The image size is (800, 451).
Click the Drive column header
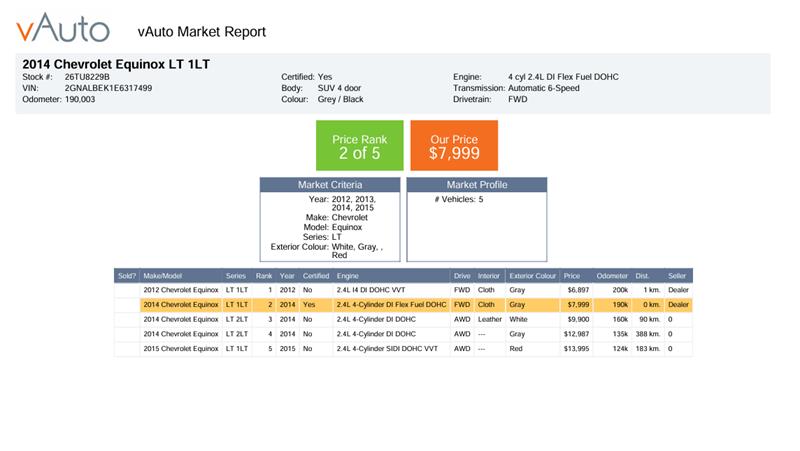(462, 275)
